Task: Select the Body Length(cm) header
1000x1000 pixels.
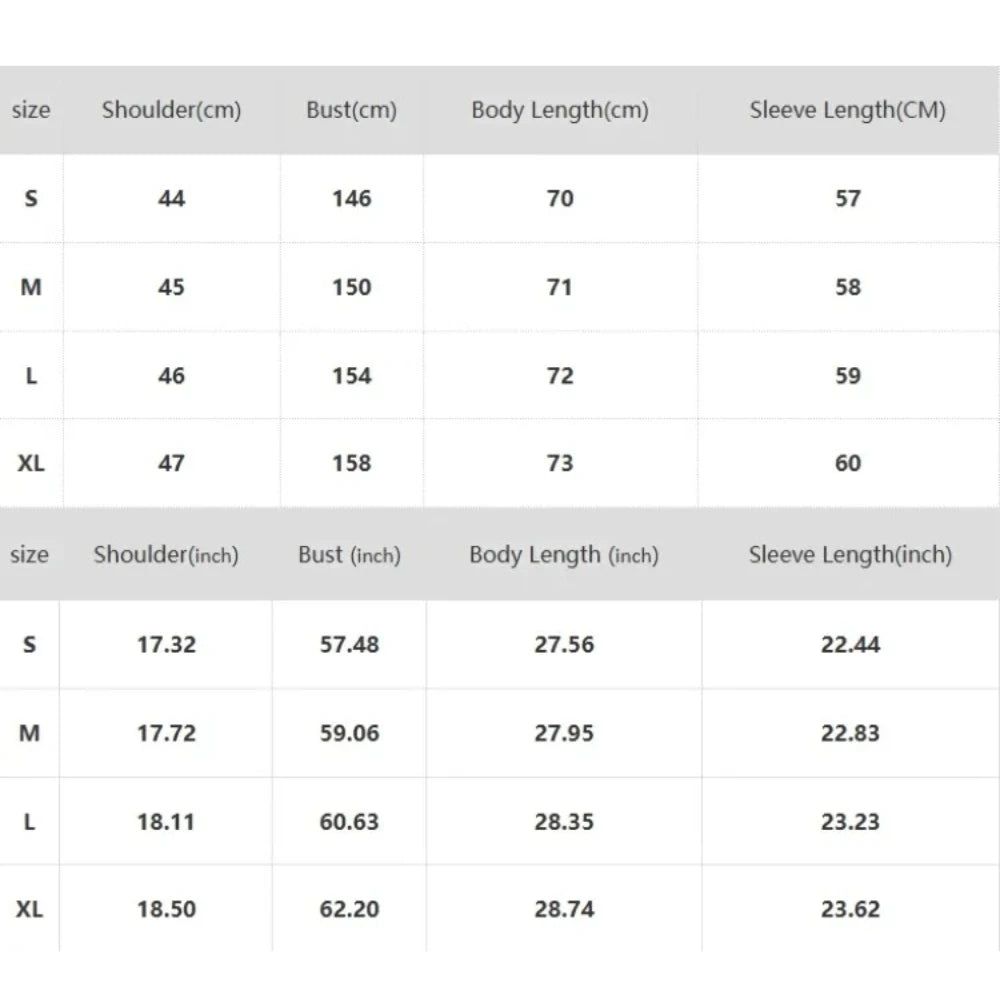Action: (560, 110)
